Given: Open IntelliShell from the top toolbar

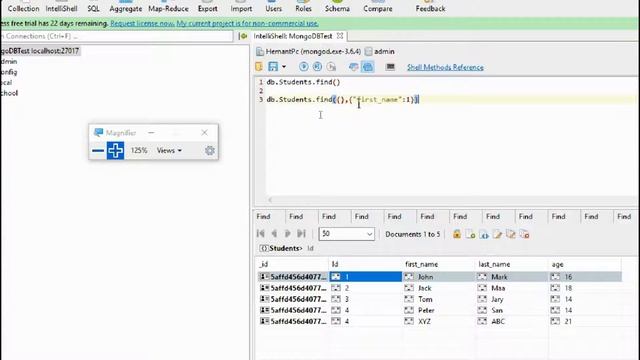Looking at the screenshot, I should tap(61, 8).
